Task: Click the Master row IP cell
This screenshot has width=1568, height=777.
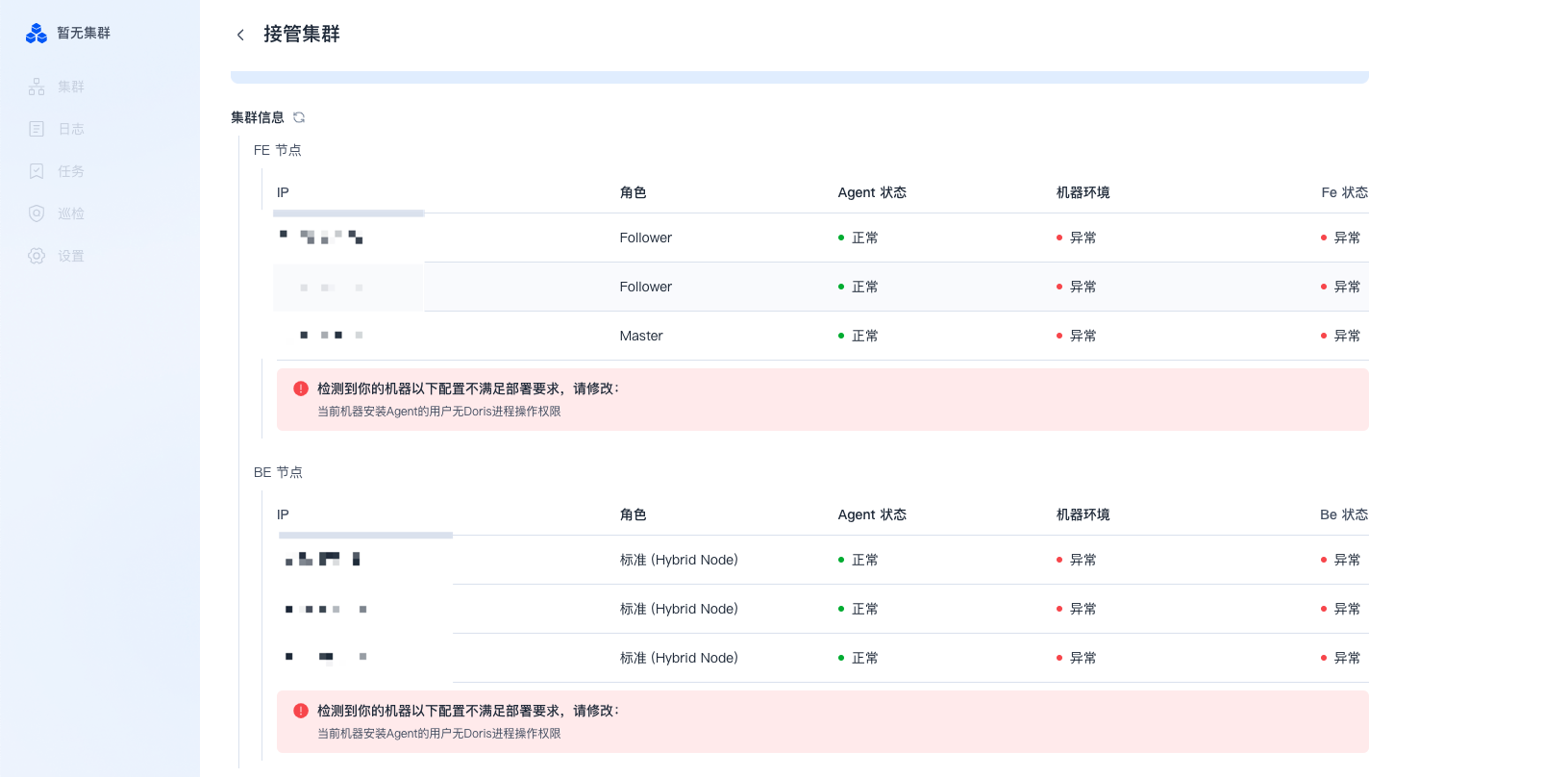Action: point(332,335)
